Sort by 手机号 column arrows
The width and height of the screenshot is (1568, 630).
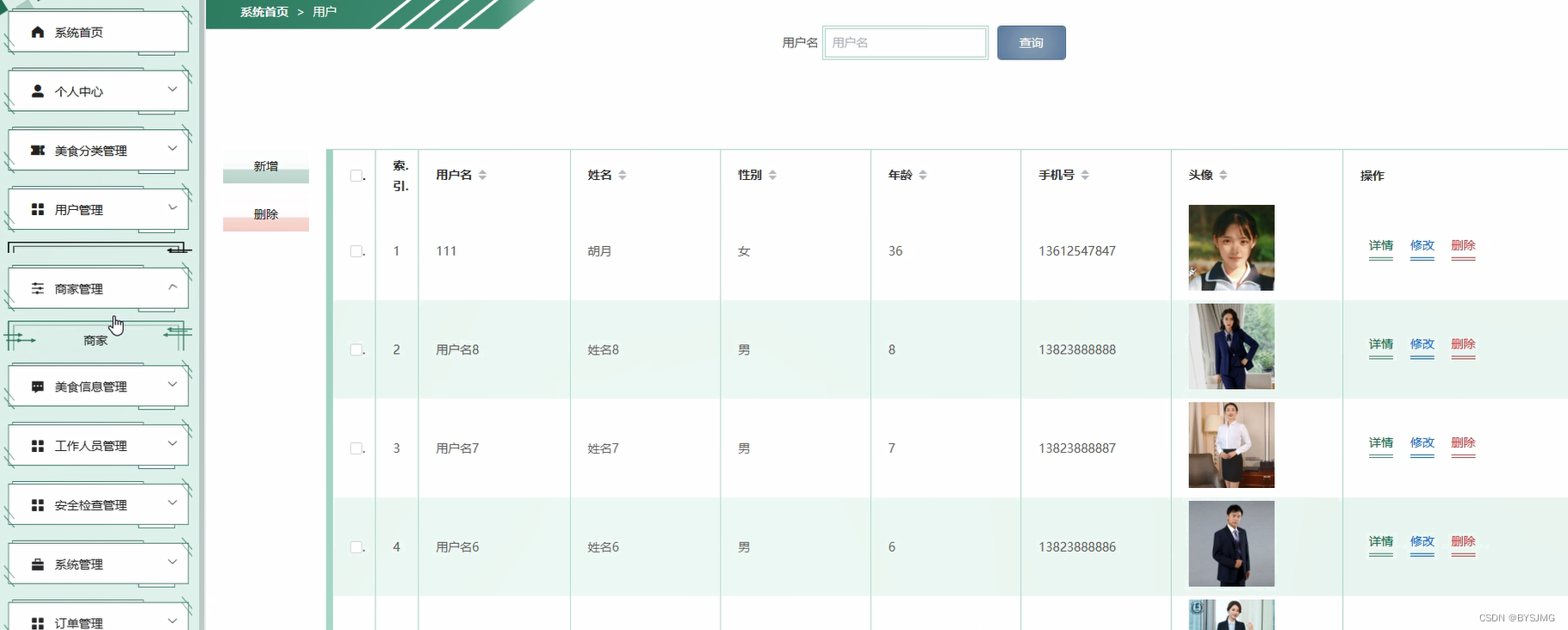coord(1085,175)
